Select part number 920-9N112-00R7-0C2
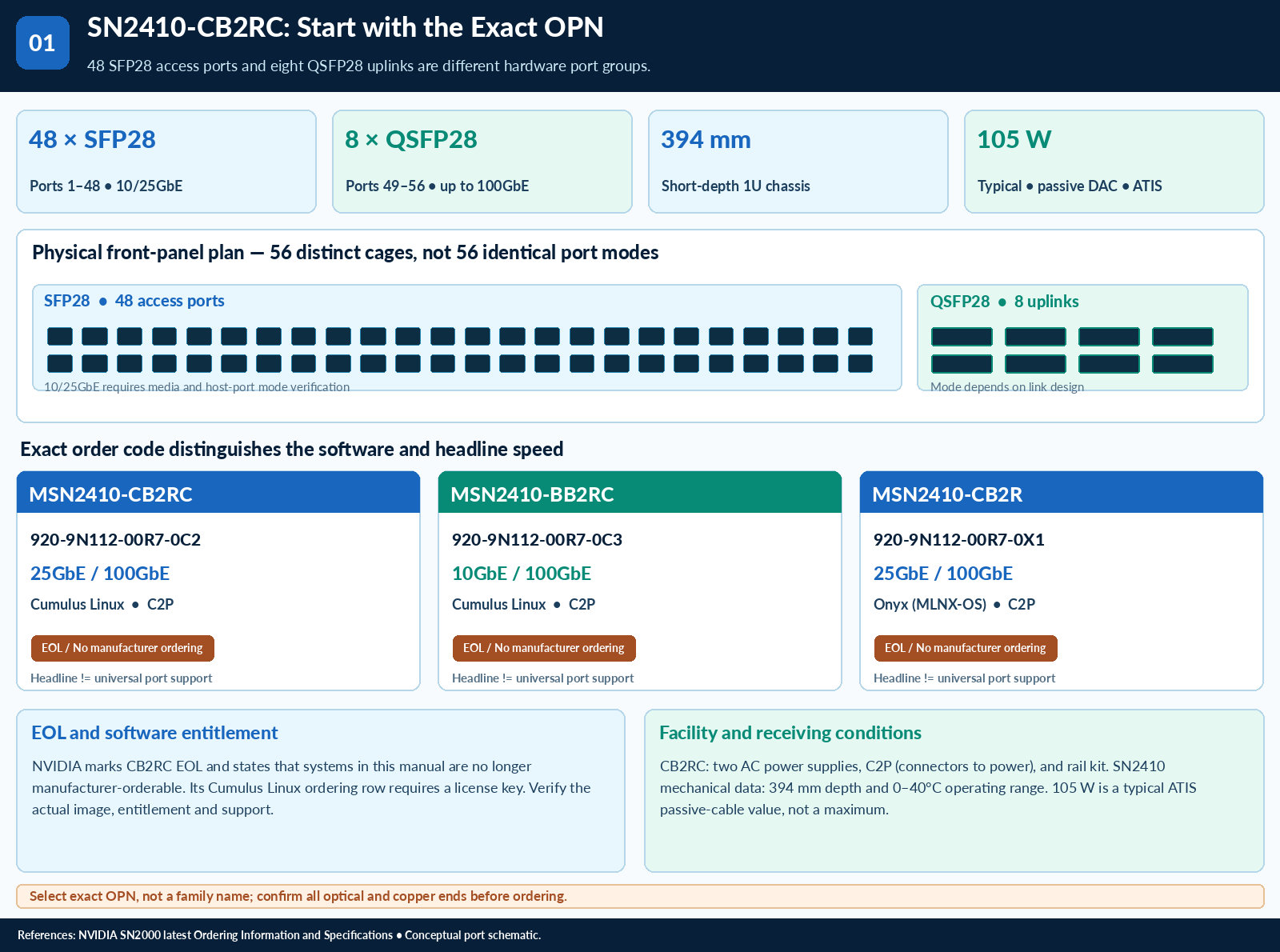Image resolution: width=1280 pixels, height=952 pixels. [x=116, y=540]
